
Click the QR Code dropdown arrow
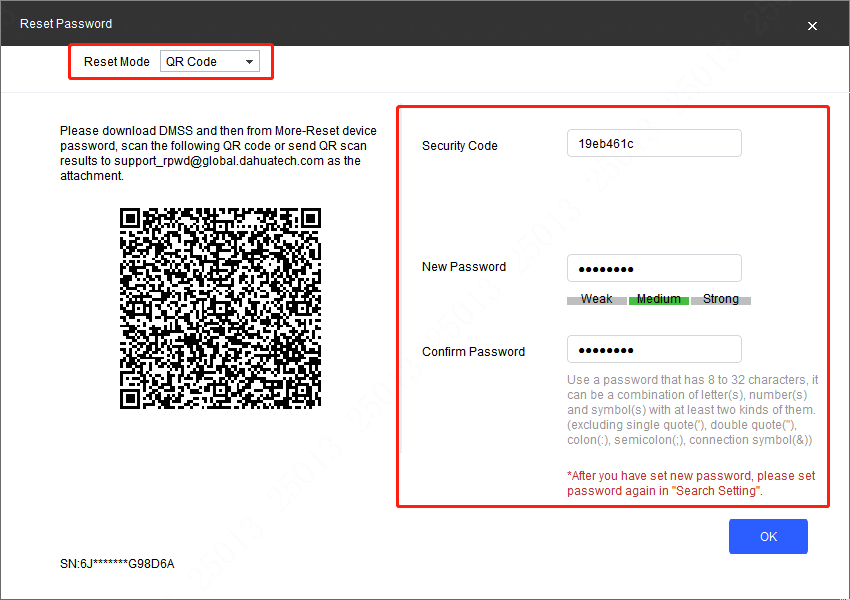[x=248, y=61]
